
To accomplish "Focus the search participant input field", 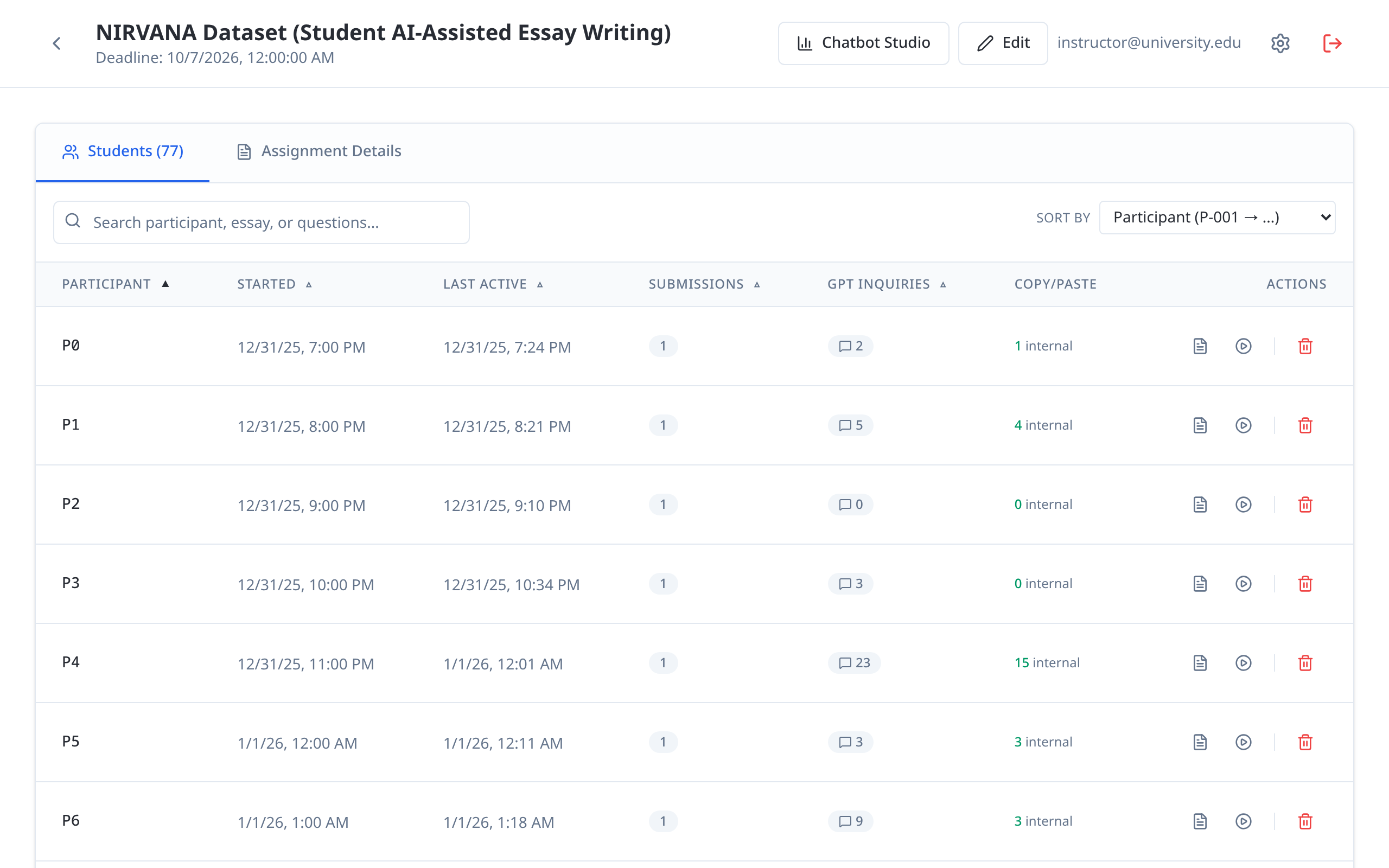I will pos(261,222).
